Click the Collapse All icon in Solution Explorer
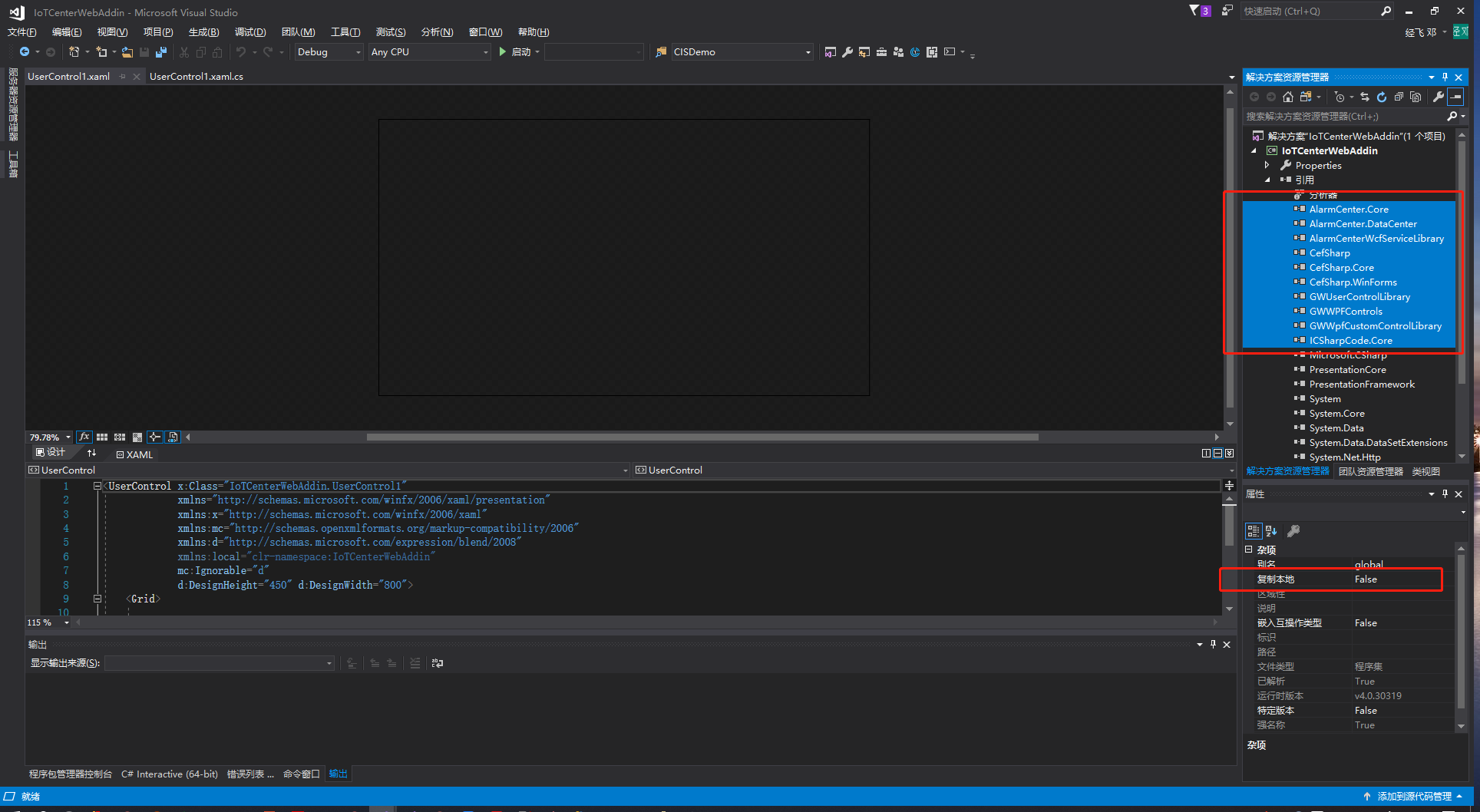The height and width of the screenshot is (812, 1480). (x=1398, y=97)
